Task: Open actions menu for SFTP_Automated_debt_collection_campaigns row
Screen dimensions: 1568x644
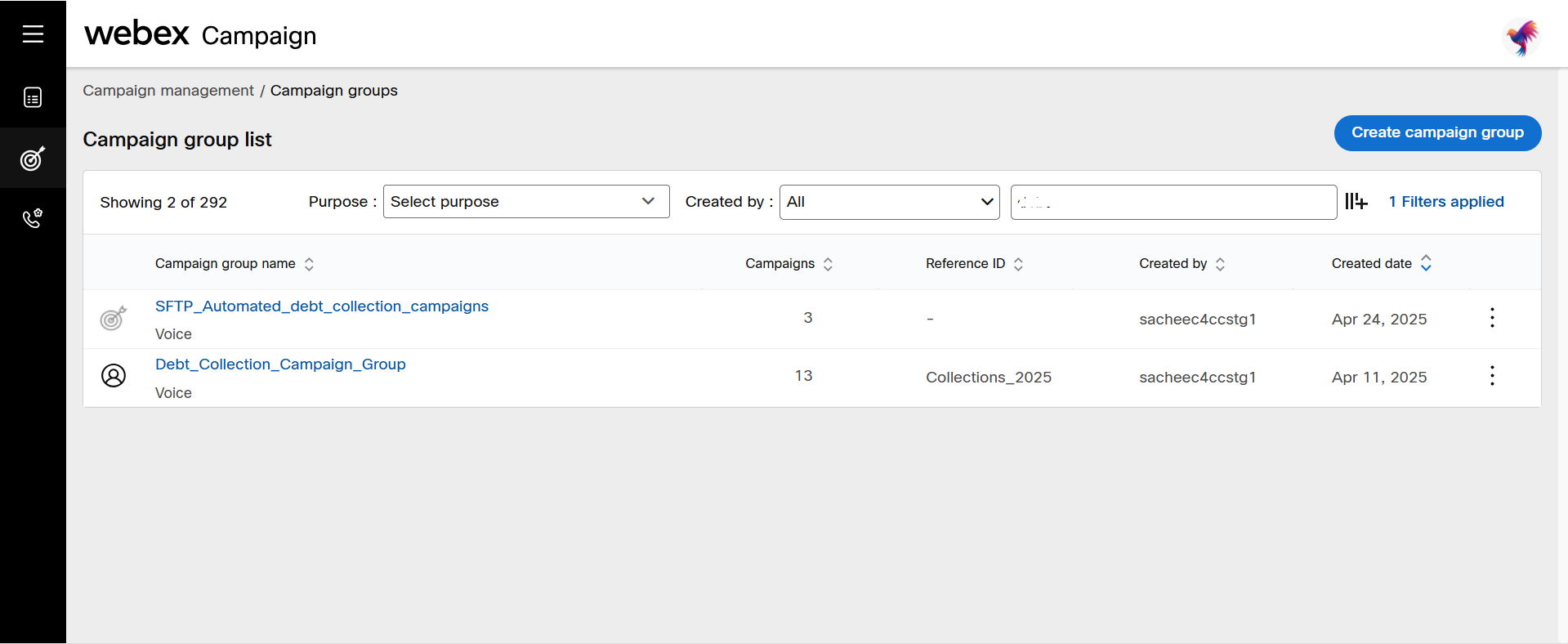Action: click(x=1492, y=318)
